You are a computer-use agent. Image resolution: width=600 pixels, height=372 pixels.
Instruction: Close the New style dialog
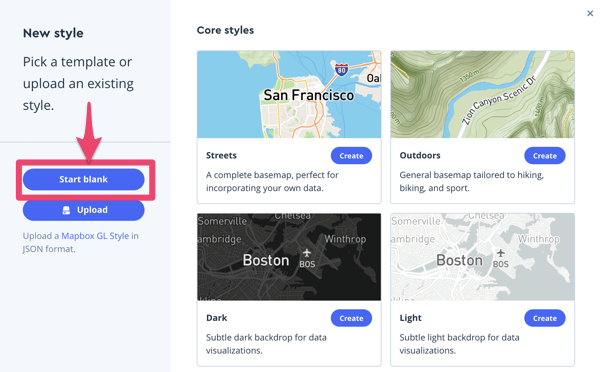[x=590, y=13]
